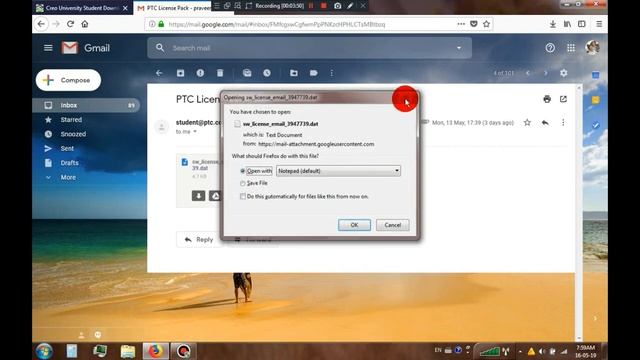The image size is (640, 360).
Task: Open Firefox from the taskbar
Action: click(155, 351)
